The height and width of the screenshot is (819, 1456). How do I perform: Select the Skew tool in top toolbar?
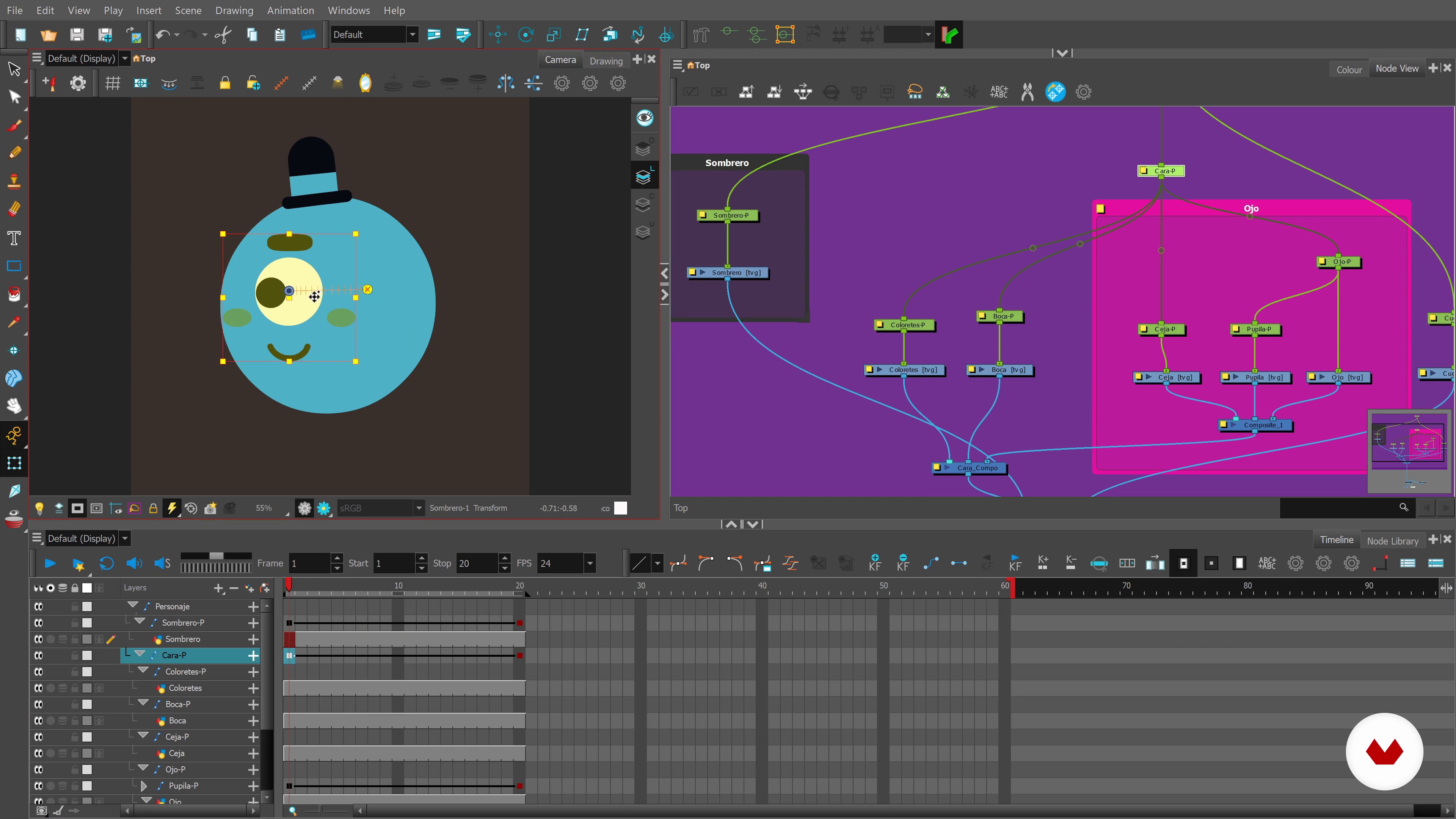pos(582,35)
